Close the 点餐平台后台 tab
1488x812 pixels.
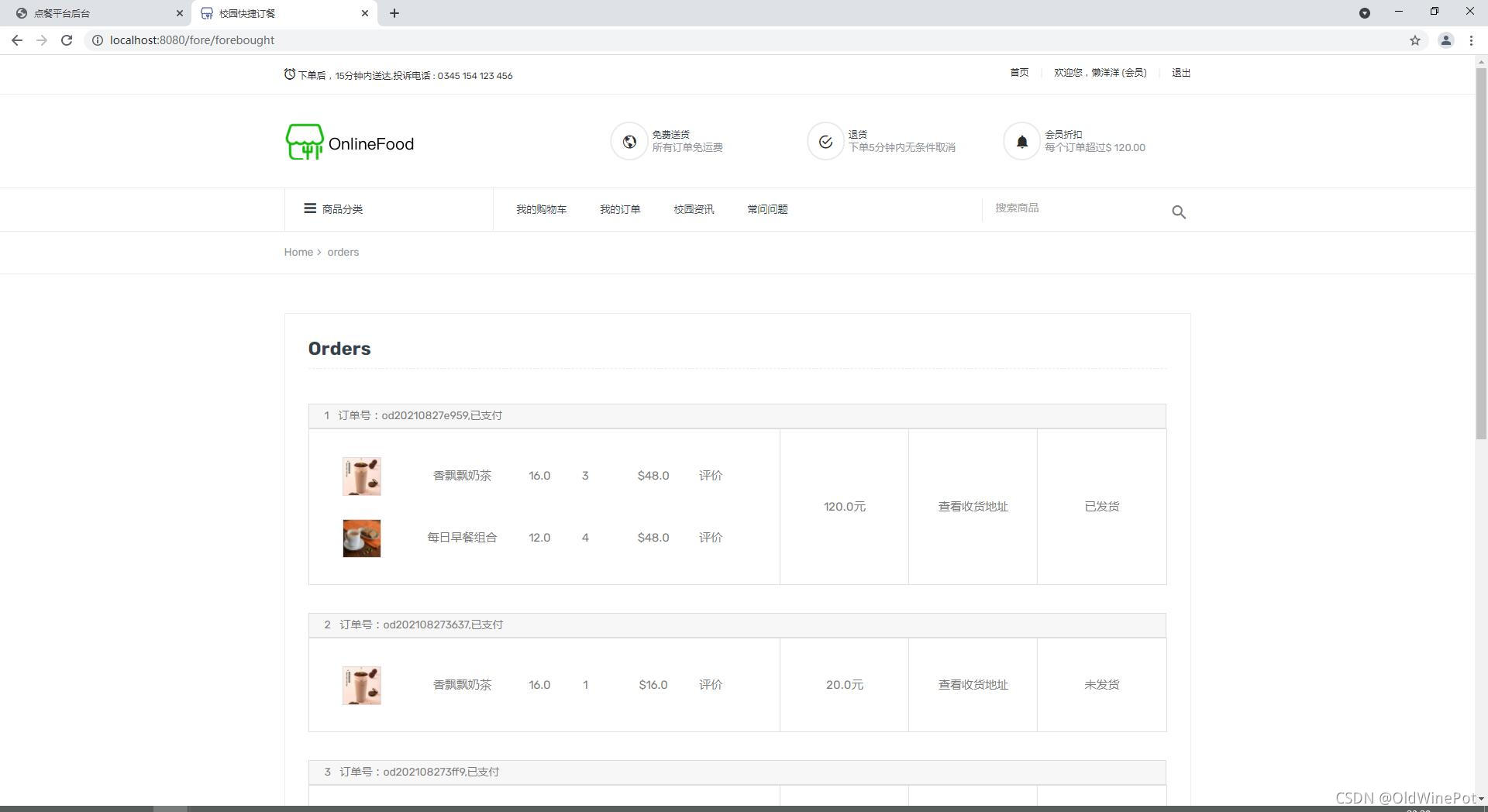pos(180,13)
